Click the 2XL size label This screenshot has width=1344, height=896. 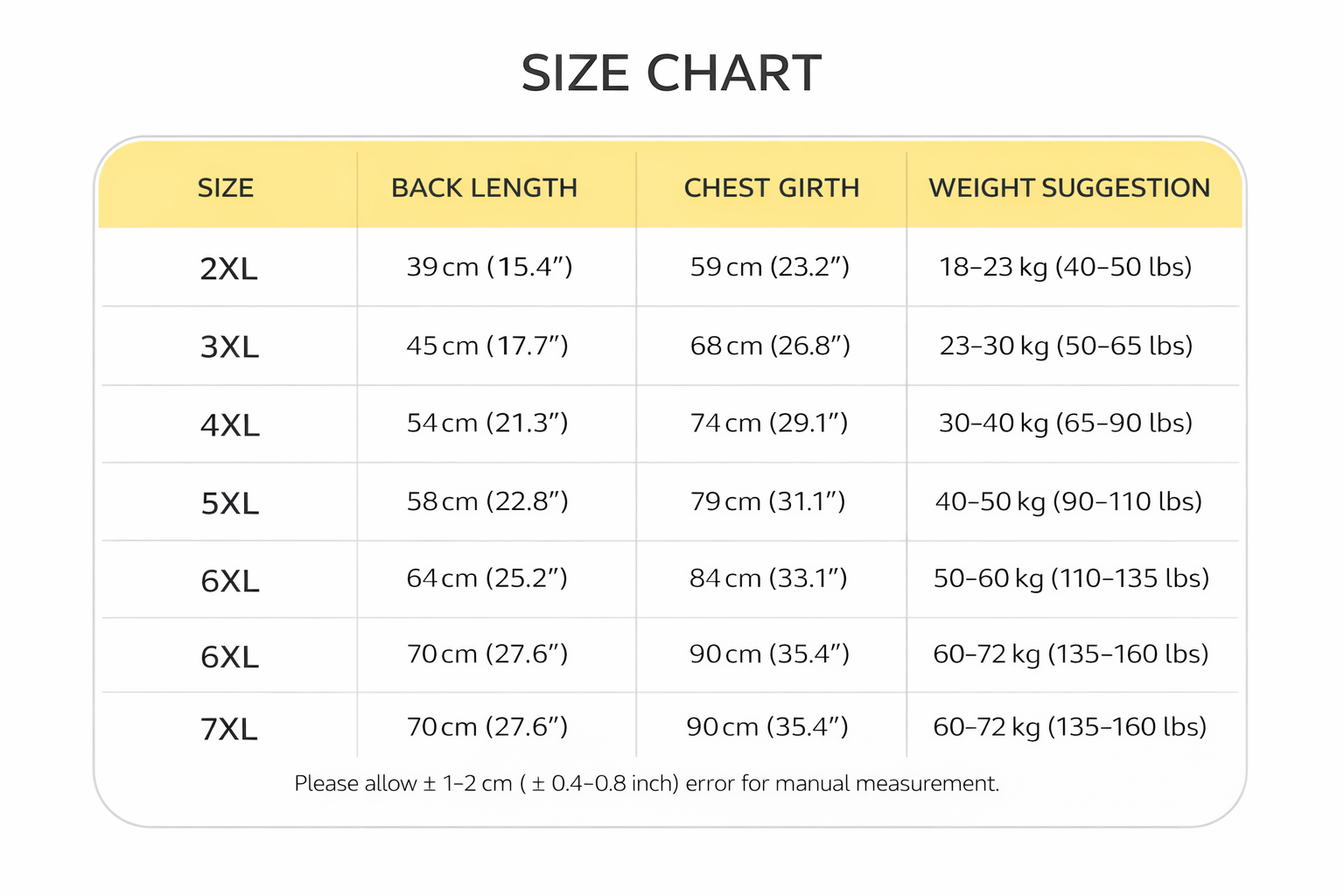click(228, 269)
